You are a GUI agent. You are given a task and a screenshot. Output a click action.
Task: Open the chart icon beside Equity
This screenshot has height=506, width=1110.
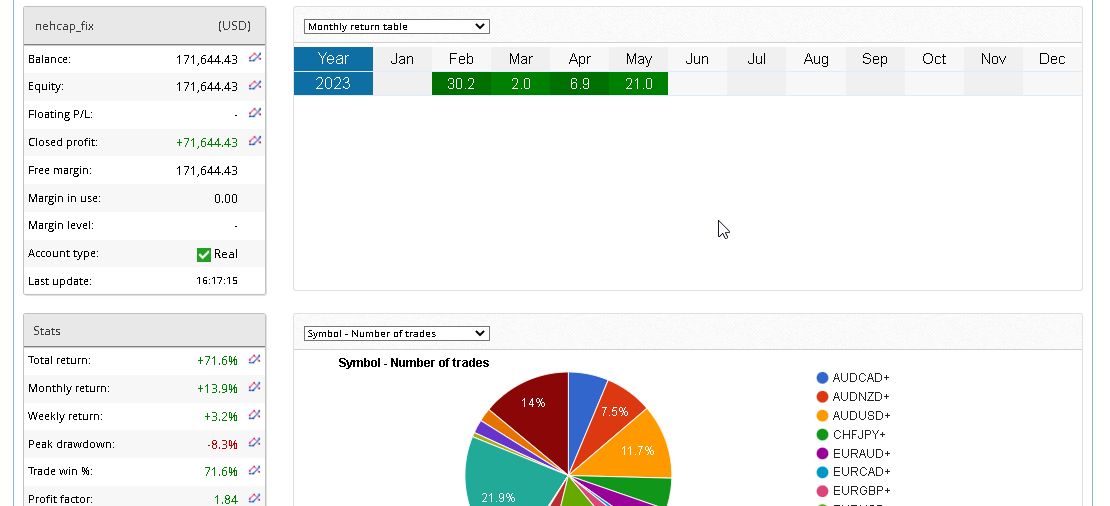pos(255,86)
